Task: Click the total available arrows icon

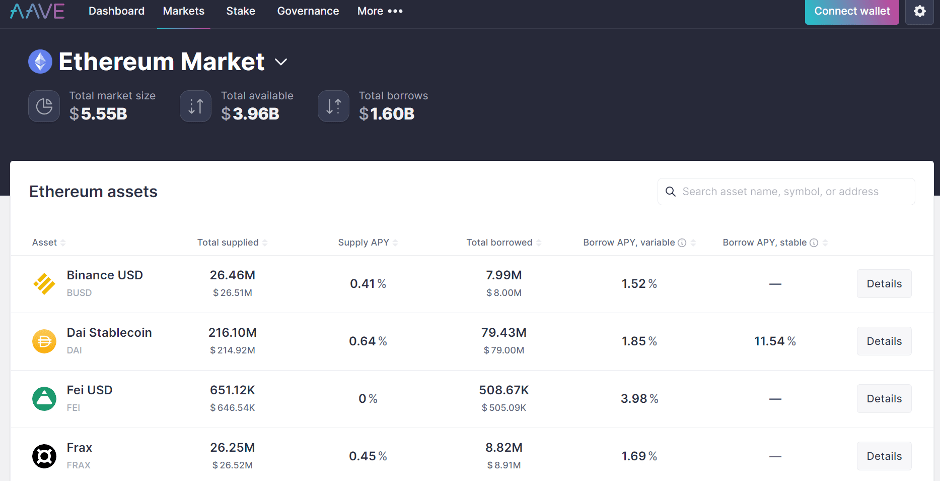Action: click(x=196, y=106)
